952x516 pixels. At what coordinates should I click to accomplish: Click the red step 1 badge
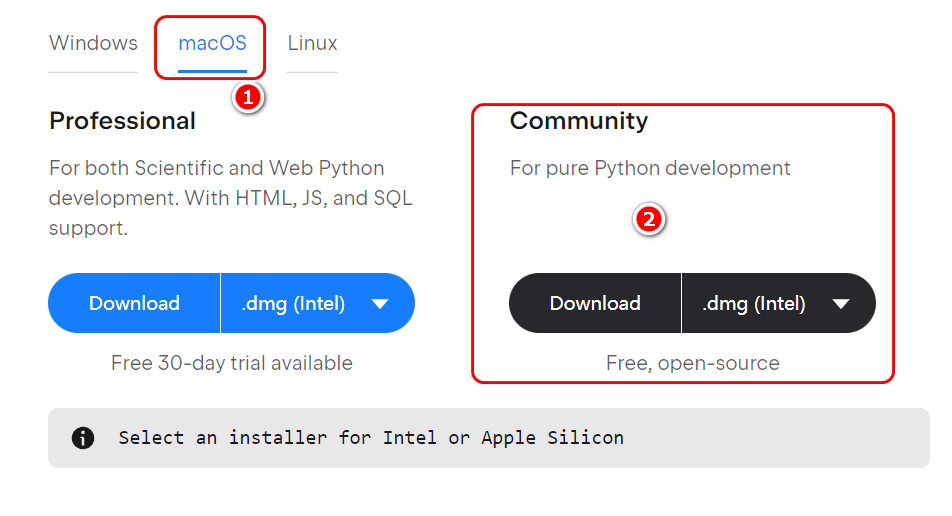click(x=248, y=98)
